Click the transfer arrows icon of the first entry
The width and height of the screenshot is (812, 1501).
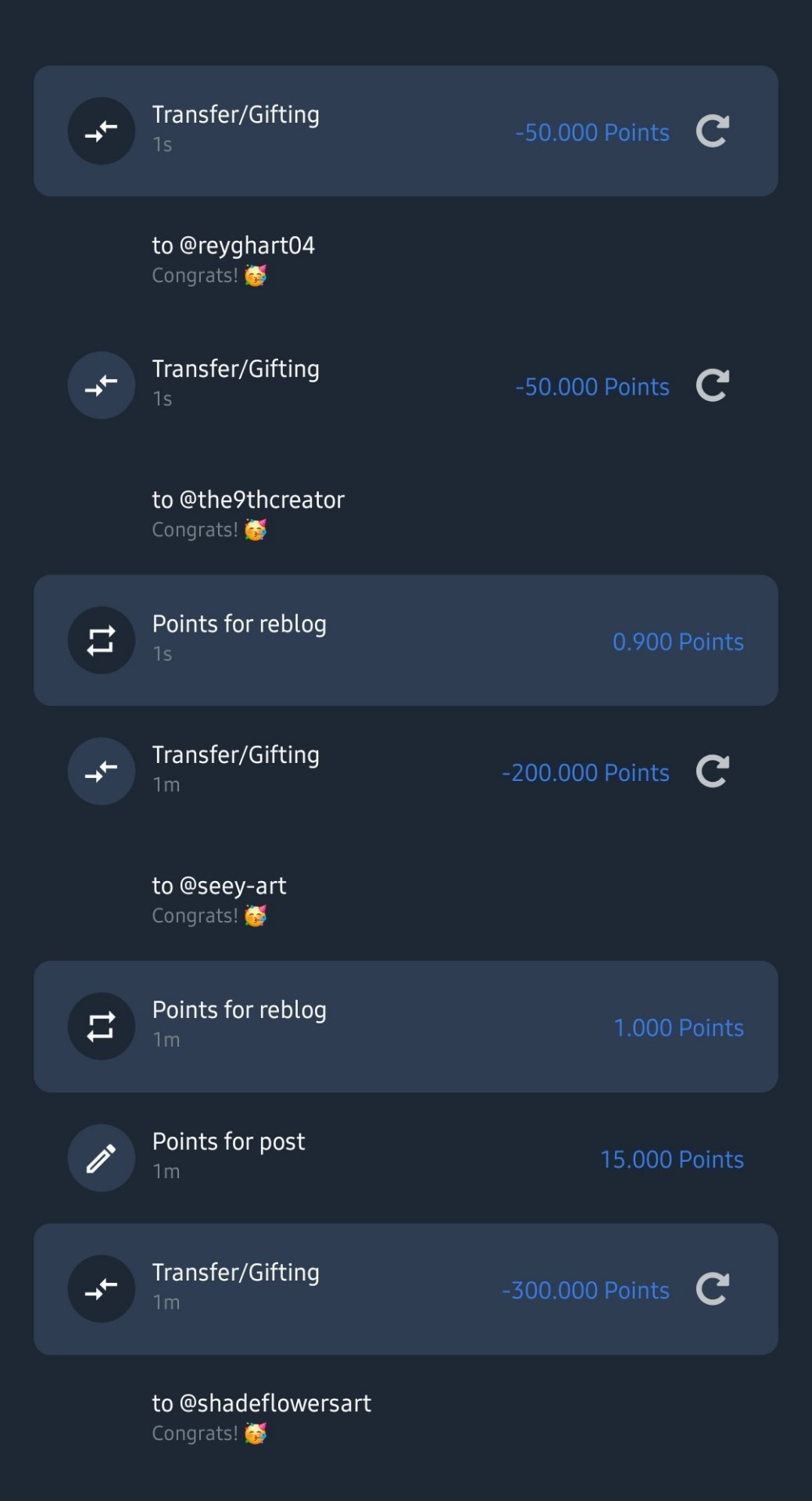tap(102, 131)
